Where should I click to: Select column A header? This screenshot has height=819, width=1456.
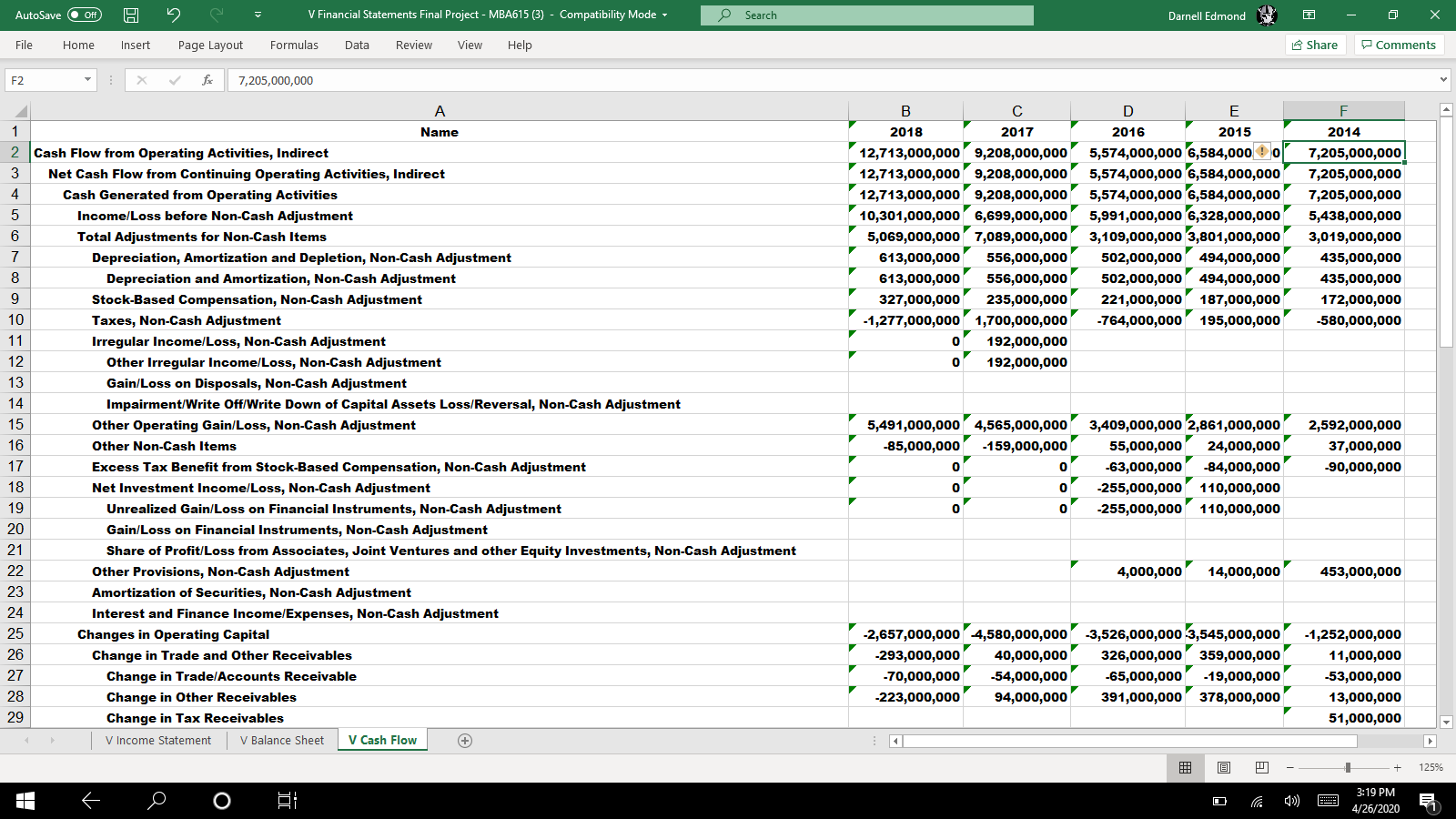tap(440, 111)
